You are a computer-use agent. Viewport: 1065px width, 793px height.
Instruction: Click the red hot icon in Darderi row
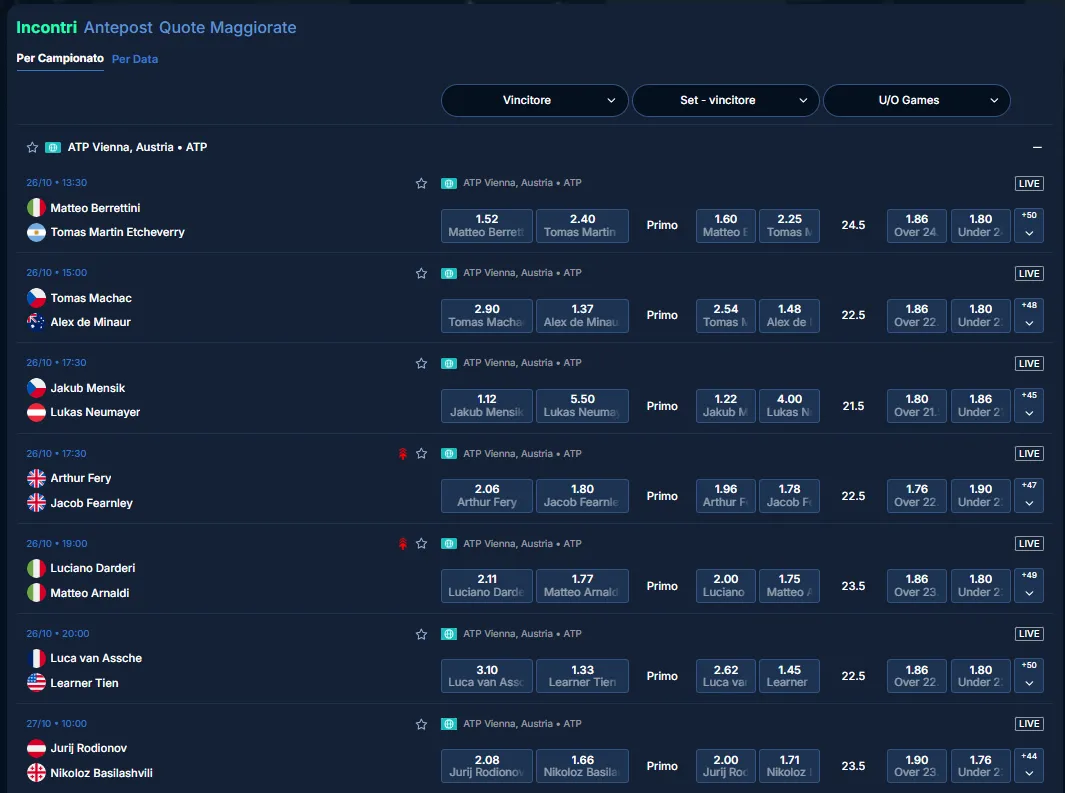pyautogui.click(x=403, y=544)
